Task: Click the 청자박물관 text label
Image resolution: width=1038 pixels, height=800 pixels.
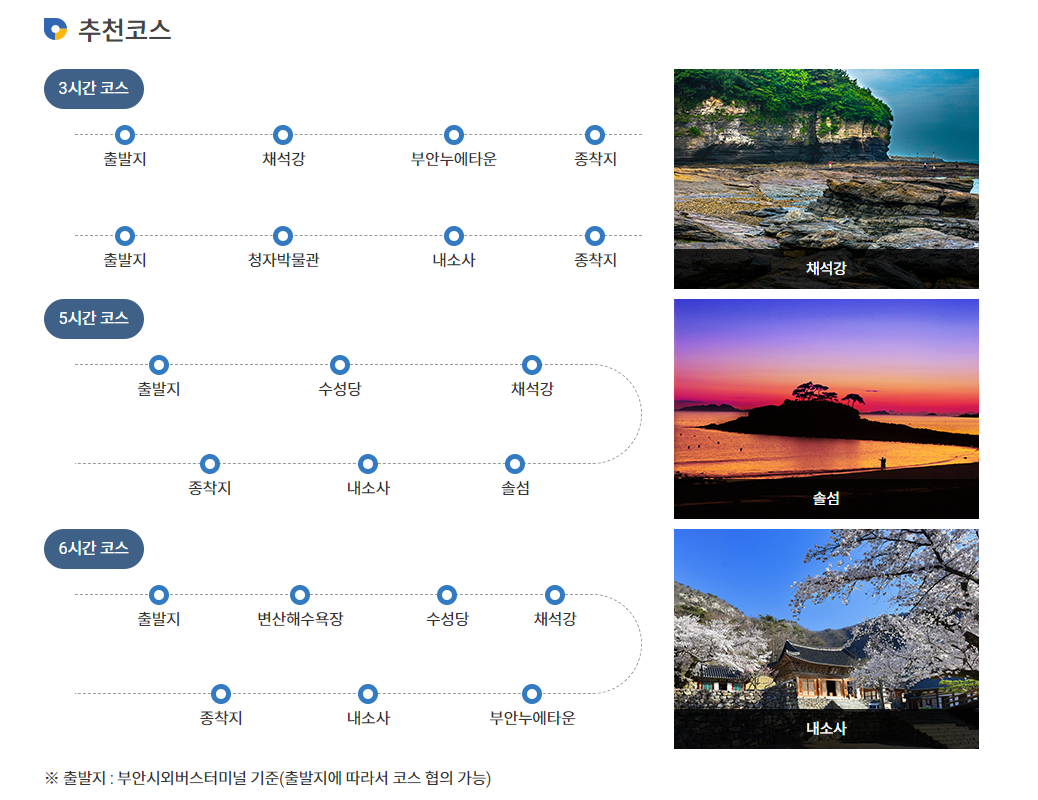Action: [283, 261]
